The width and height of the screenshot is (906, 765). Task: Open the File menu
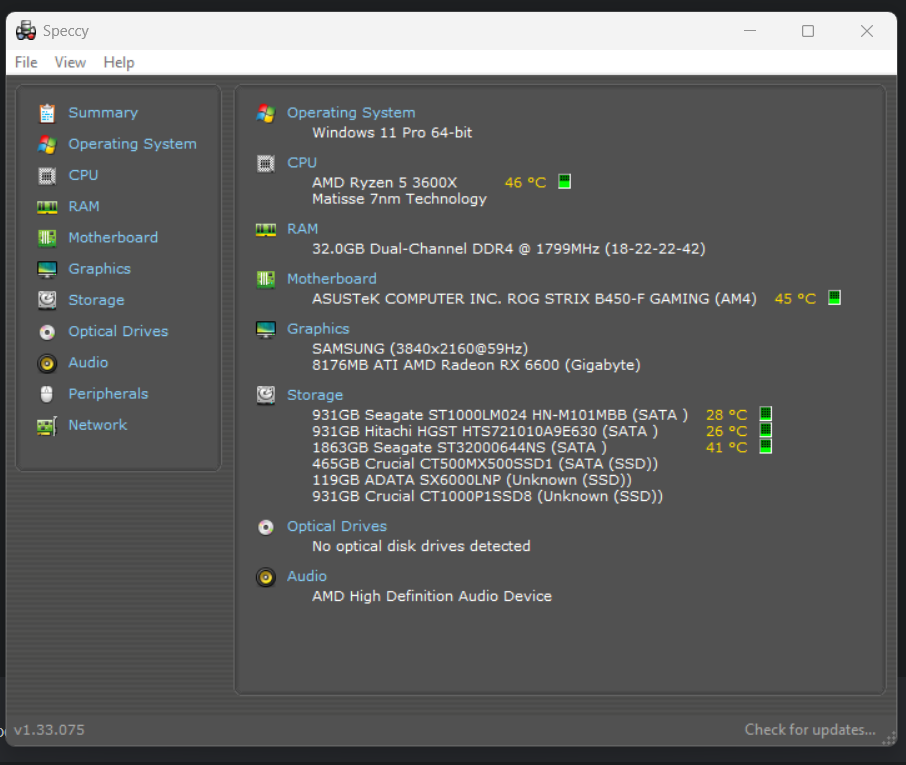[26, 62]
